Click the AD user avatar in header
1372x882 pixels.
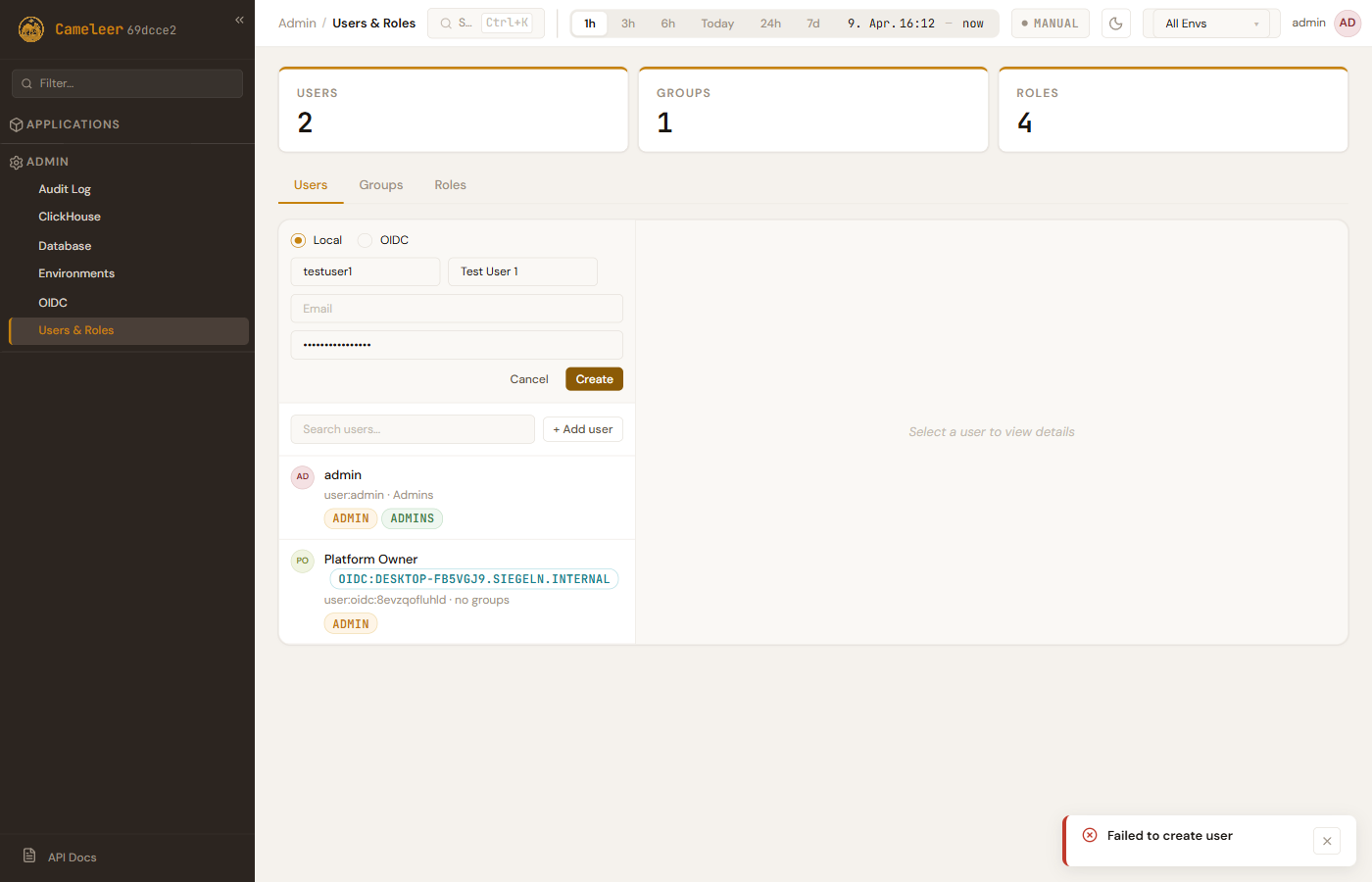coord(1347,24)
